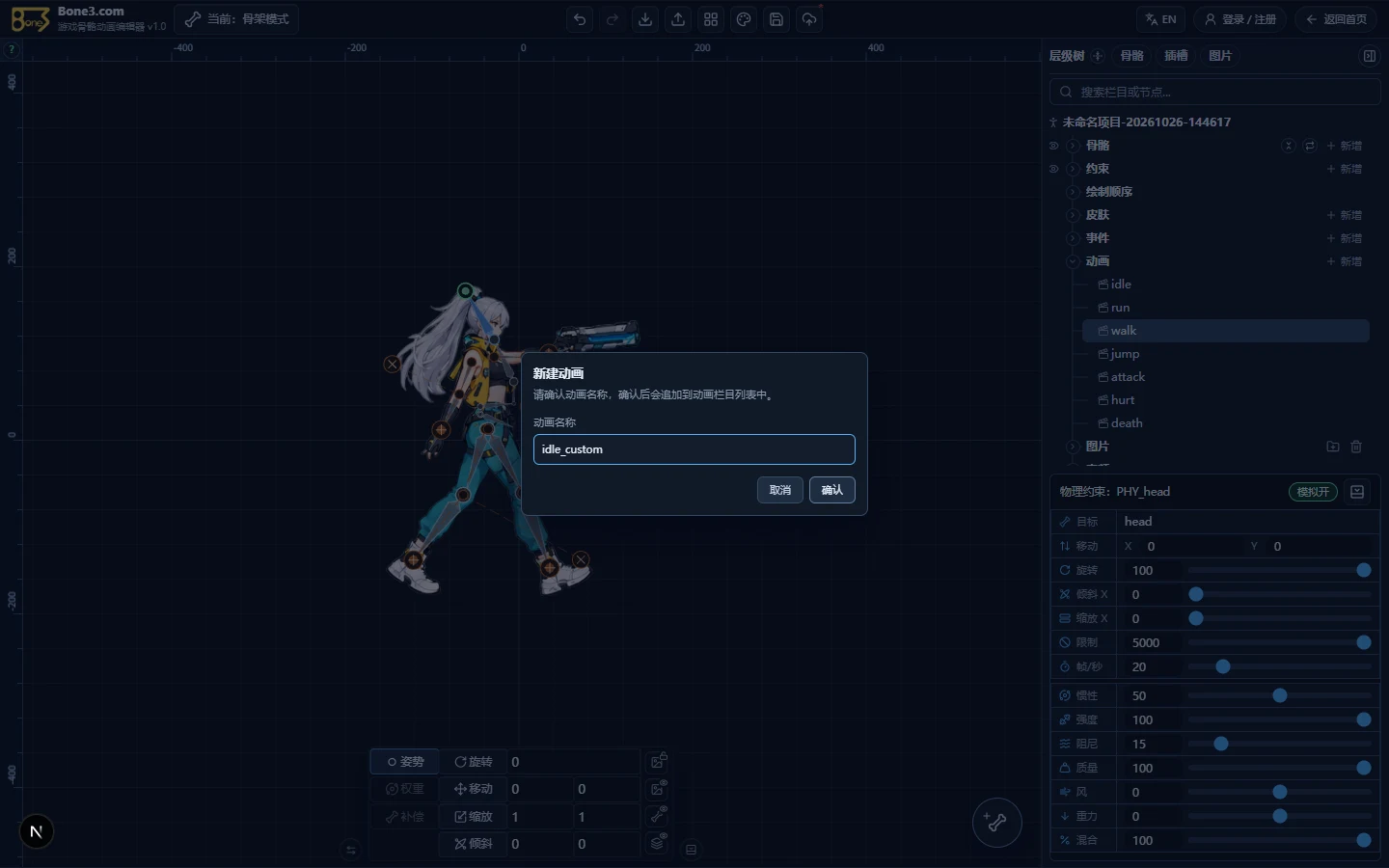Toggle image visibility icon beside 移动 fields
The image size is (1389, 868).
click(x=658, y=789)
